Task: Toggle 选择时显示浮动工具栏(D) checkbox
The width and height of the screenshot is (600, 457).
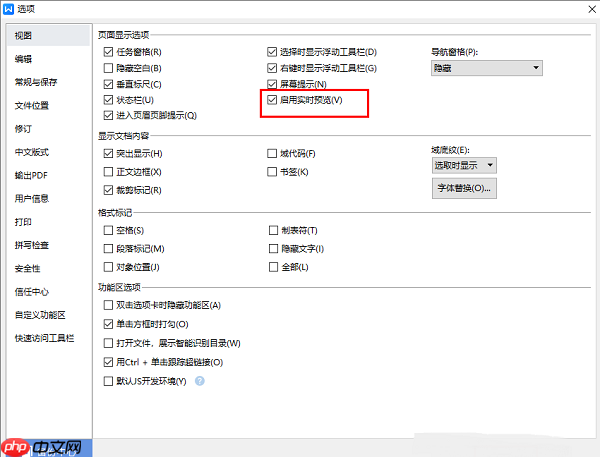Action: (x=272, y=52)
